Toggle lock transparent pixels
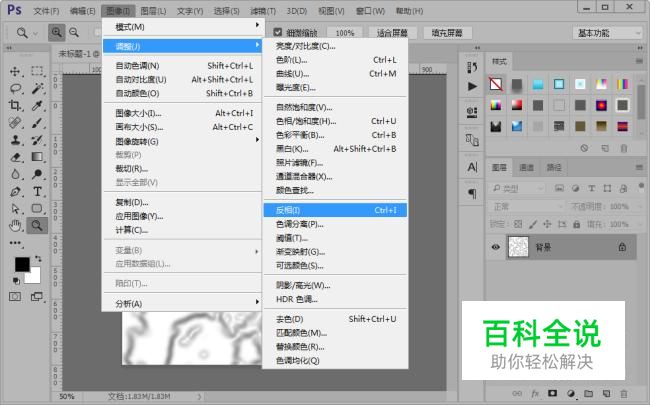The width and height of the screenshot is (650, 405). point(518,224)
